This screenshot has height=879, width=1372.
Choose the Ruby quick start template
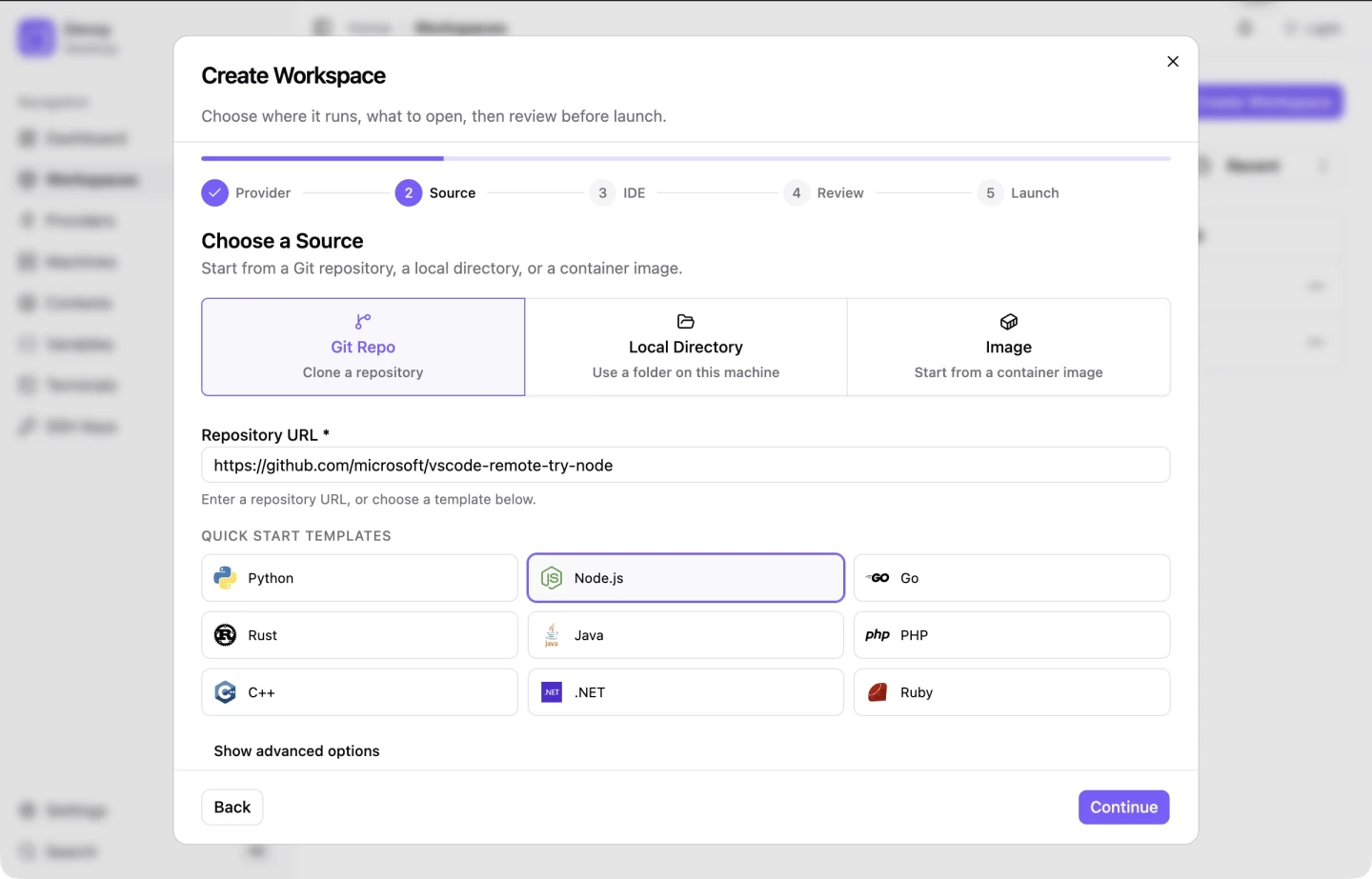(1012, 692)
